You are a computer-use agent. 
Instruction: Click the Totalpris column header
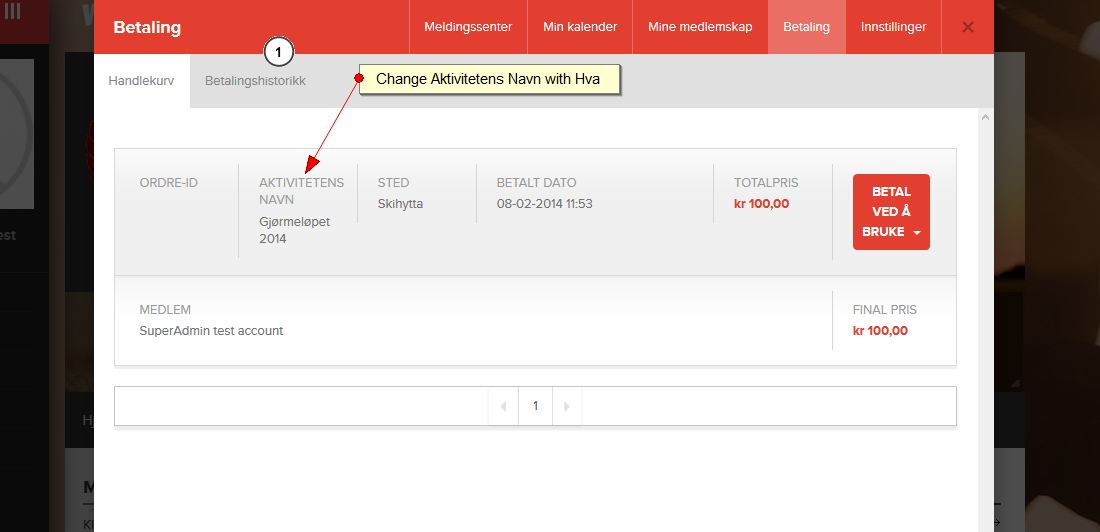(x=766, y=183)
